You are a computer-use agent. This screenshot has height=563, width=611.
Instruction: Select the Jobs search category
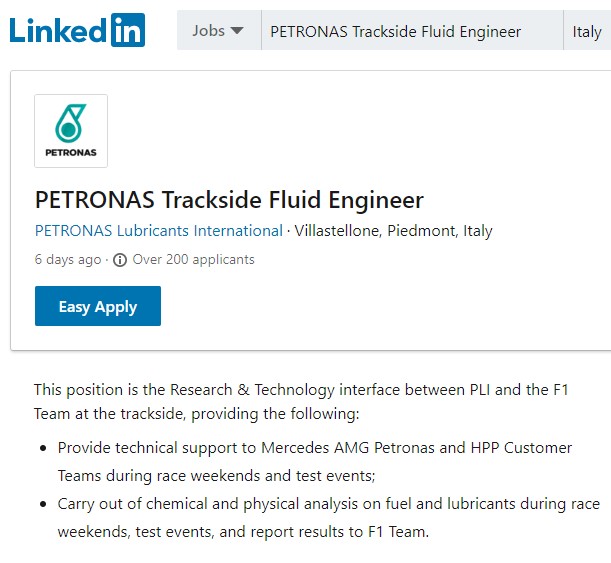tap(219, 30)
